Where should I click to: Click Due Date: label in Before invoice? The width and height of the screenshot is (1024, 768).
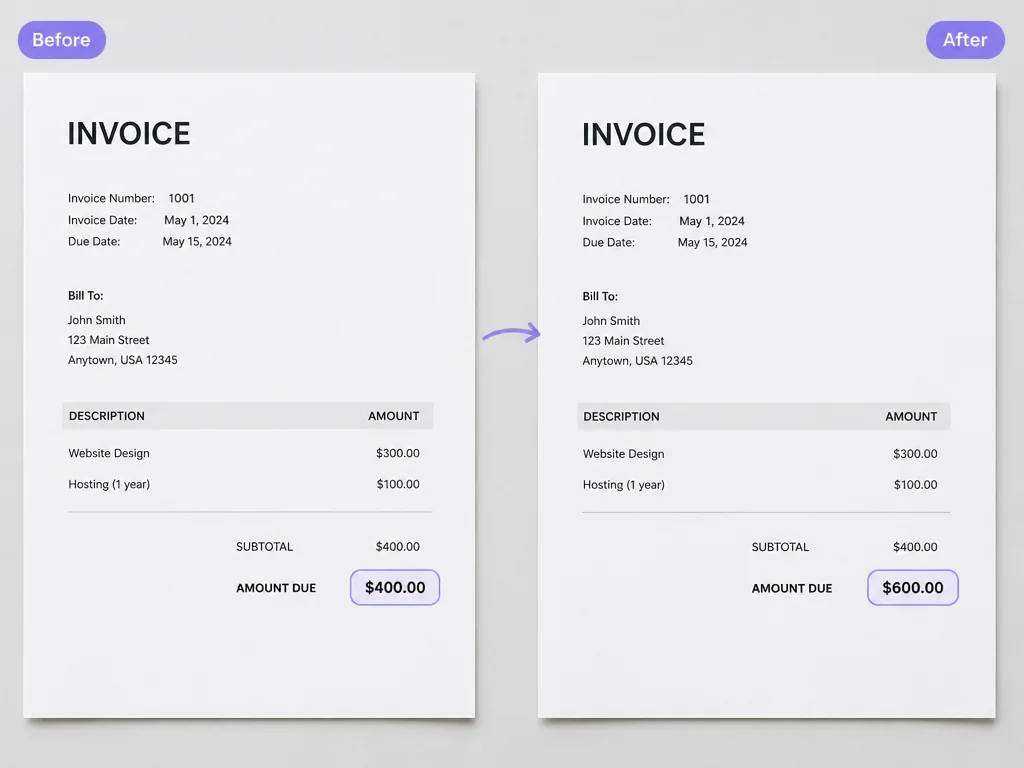tap(94, 242)
